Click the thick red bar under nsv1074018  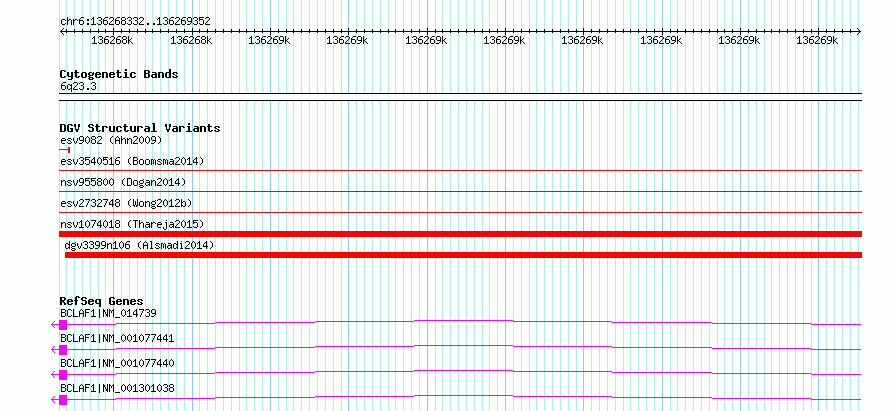coord(460,234)
